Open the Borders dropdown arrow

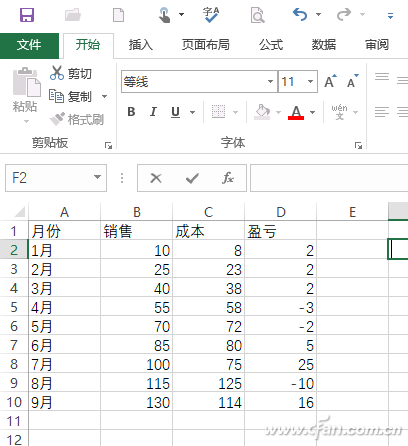pyautogui.click(x=235, y=112)
